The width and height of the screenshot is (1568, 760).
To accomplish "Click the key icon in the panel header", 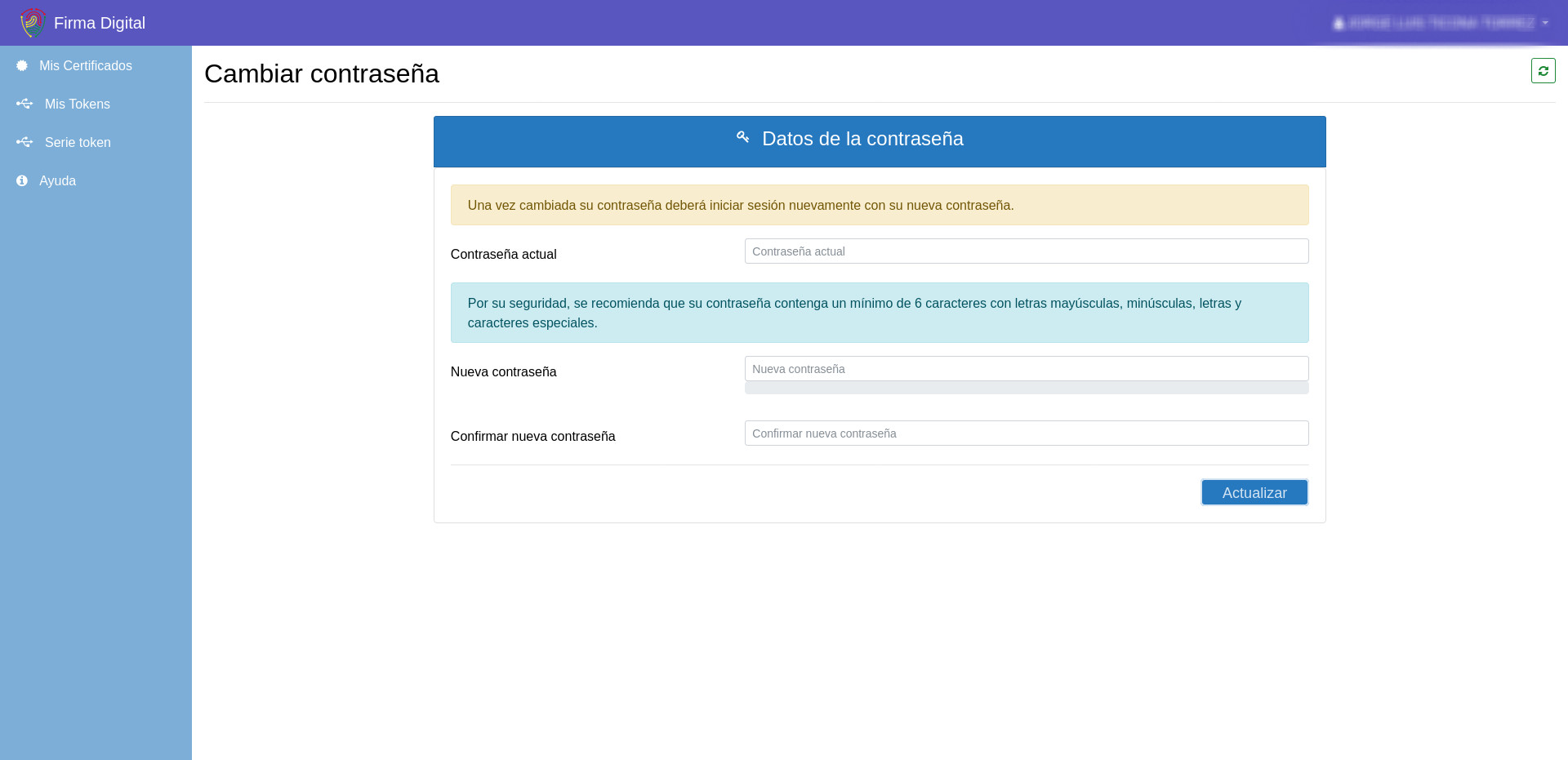I will point(742,137).
